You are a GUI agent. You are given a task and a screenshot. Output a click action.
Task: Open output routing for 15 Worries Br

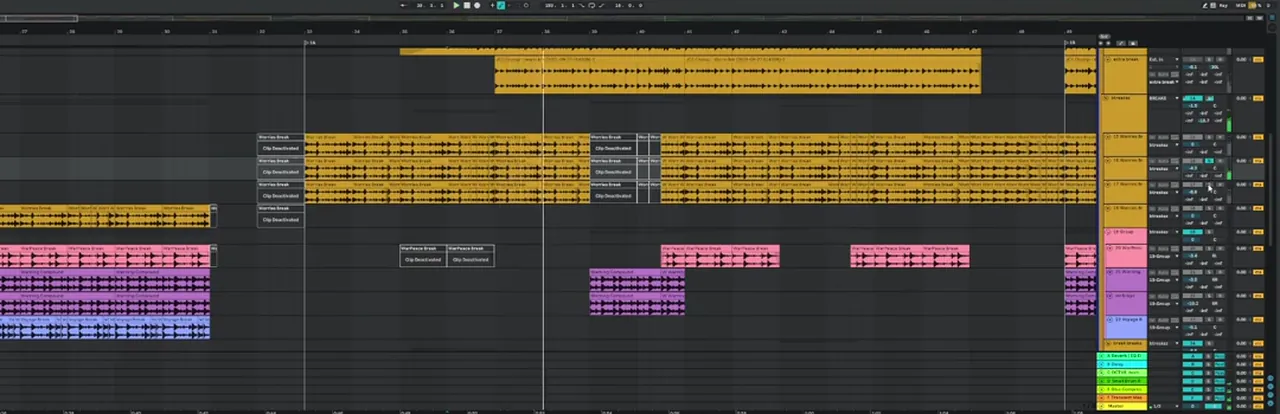[1163, 145]
